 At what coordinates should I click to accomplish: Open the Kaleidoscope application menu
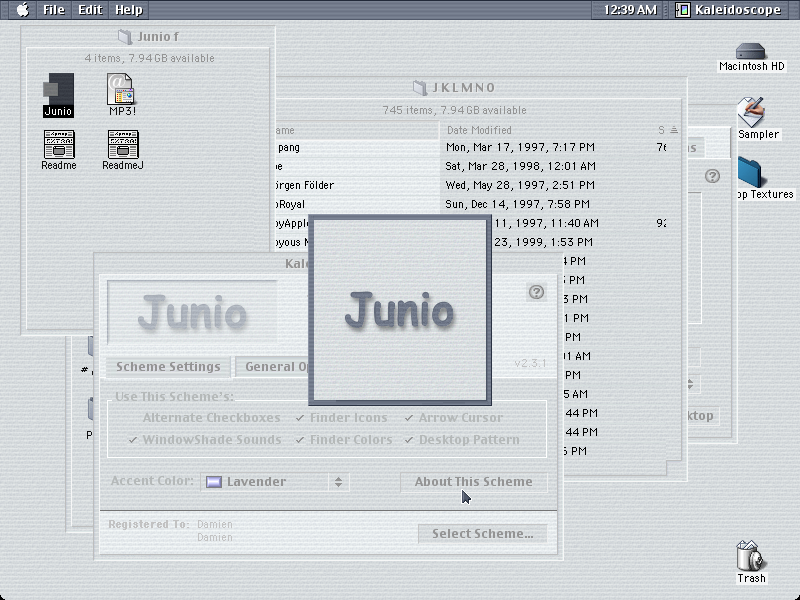pyautogui.click(x=730, y=10)
